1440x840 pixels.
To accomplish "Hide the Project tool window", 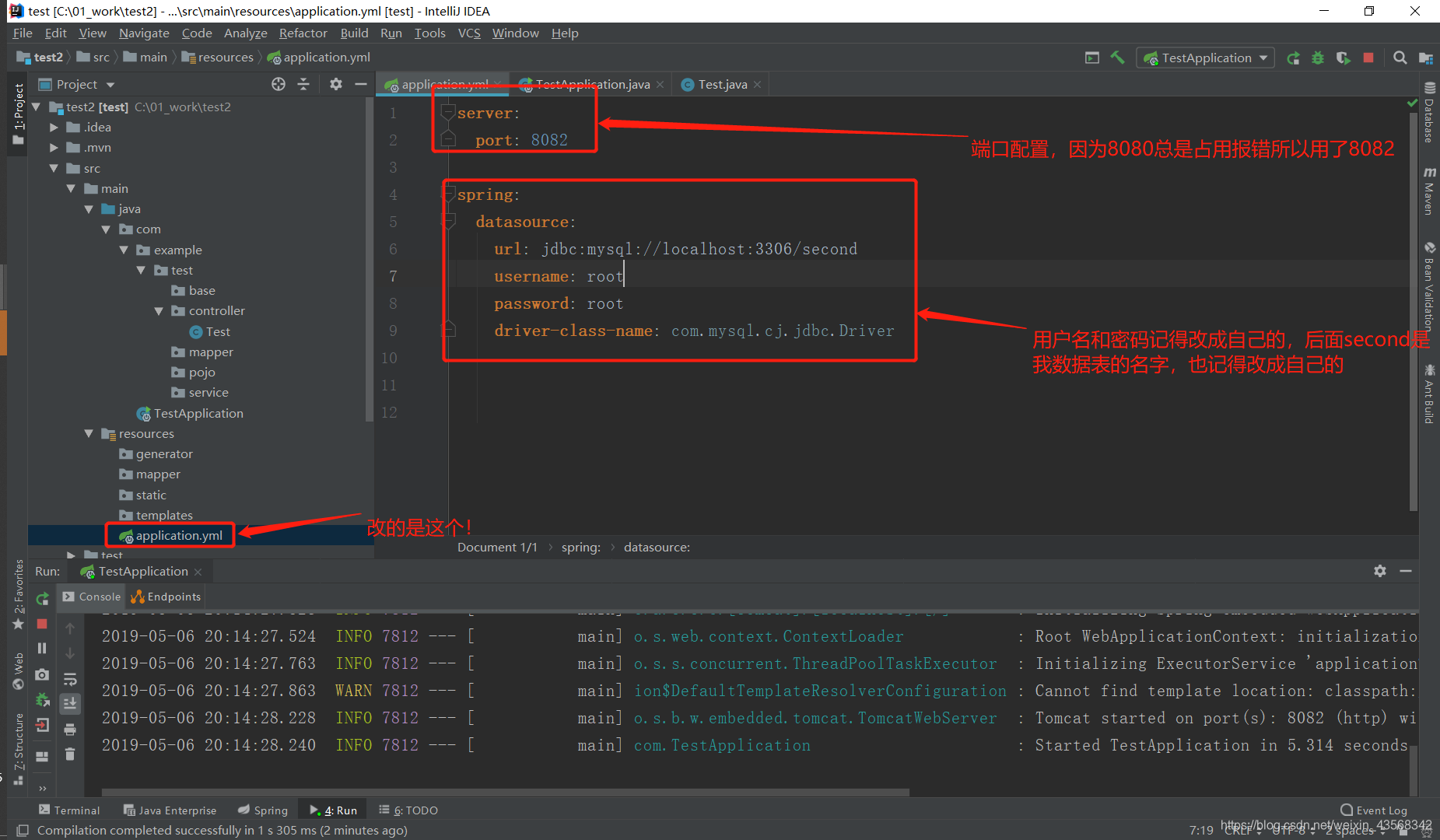I will point(361,84).
